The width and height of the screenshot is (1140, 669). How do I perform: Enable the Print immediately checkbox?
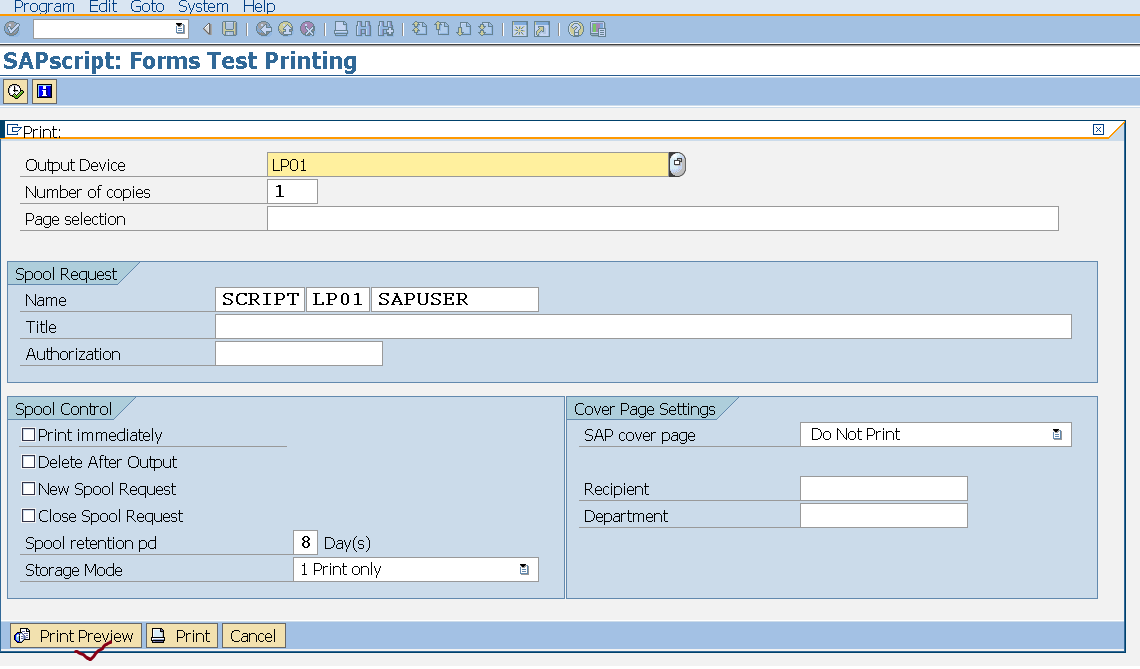[x=28, y=435]
